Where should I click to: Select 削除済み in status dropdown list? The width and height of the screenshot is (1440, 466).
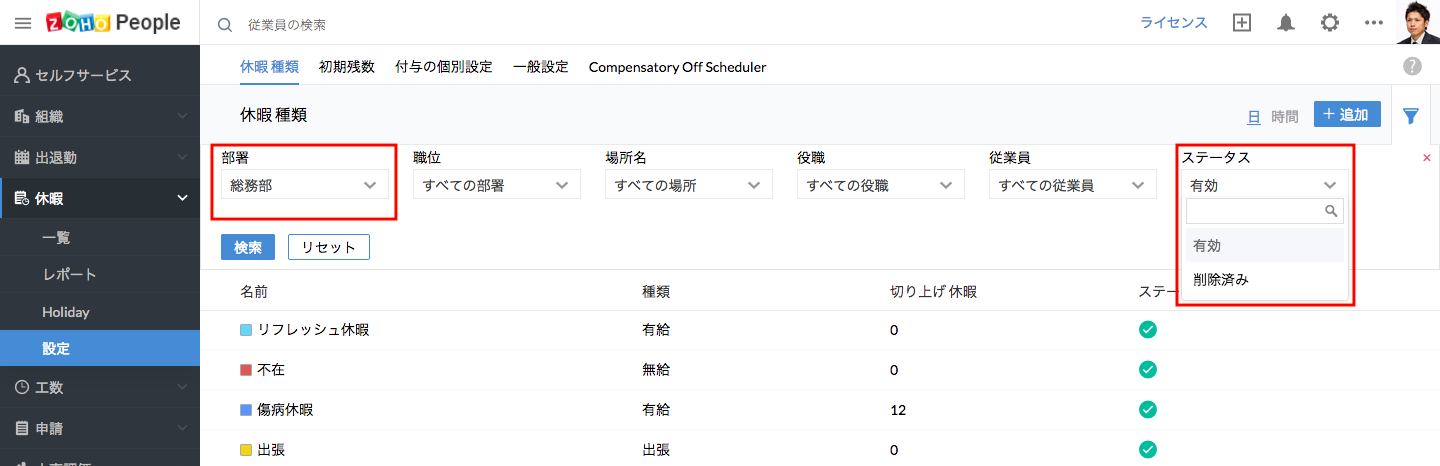click(1221, 280)
